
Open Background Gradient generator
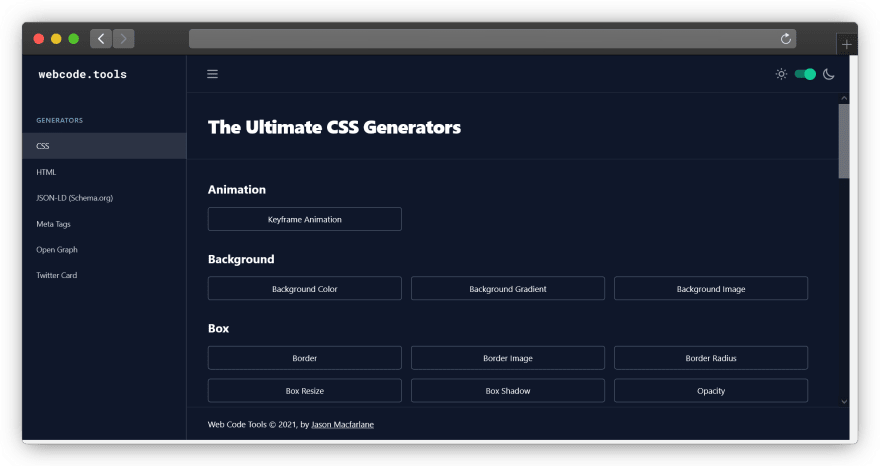click(x=508, y=289)
